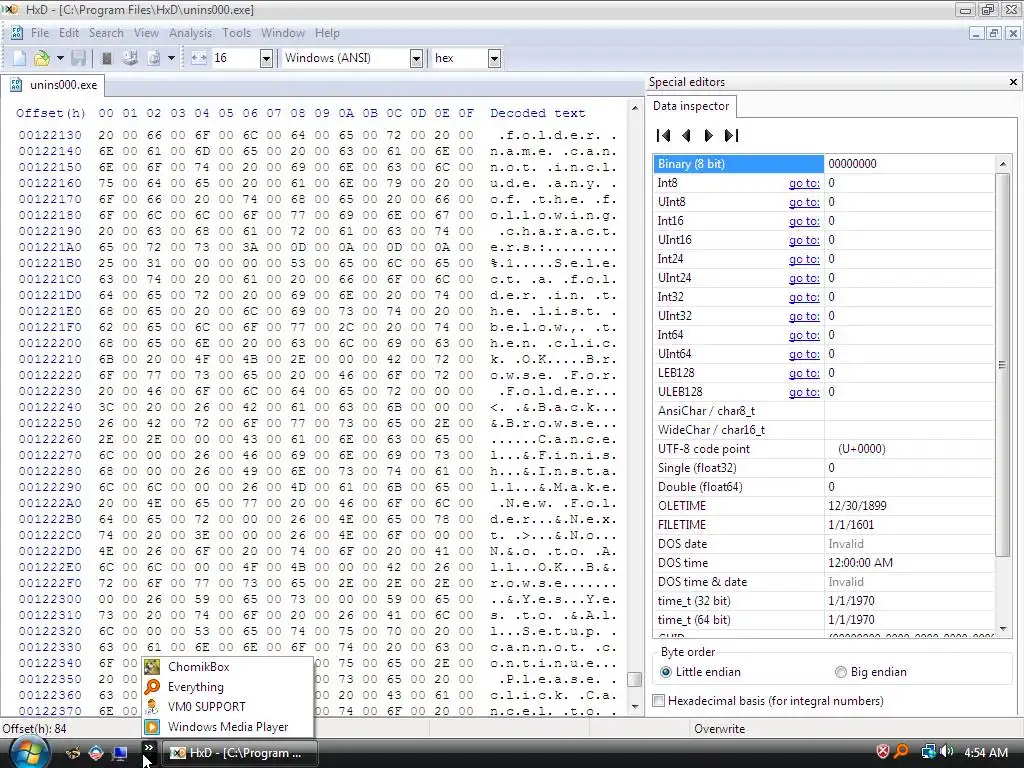Click the offset row 00122200
Image resolution: width=1024 pixels, height=768 pixels.
(50, 344)
